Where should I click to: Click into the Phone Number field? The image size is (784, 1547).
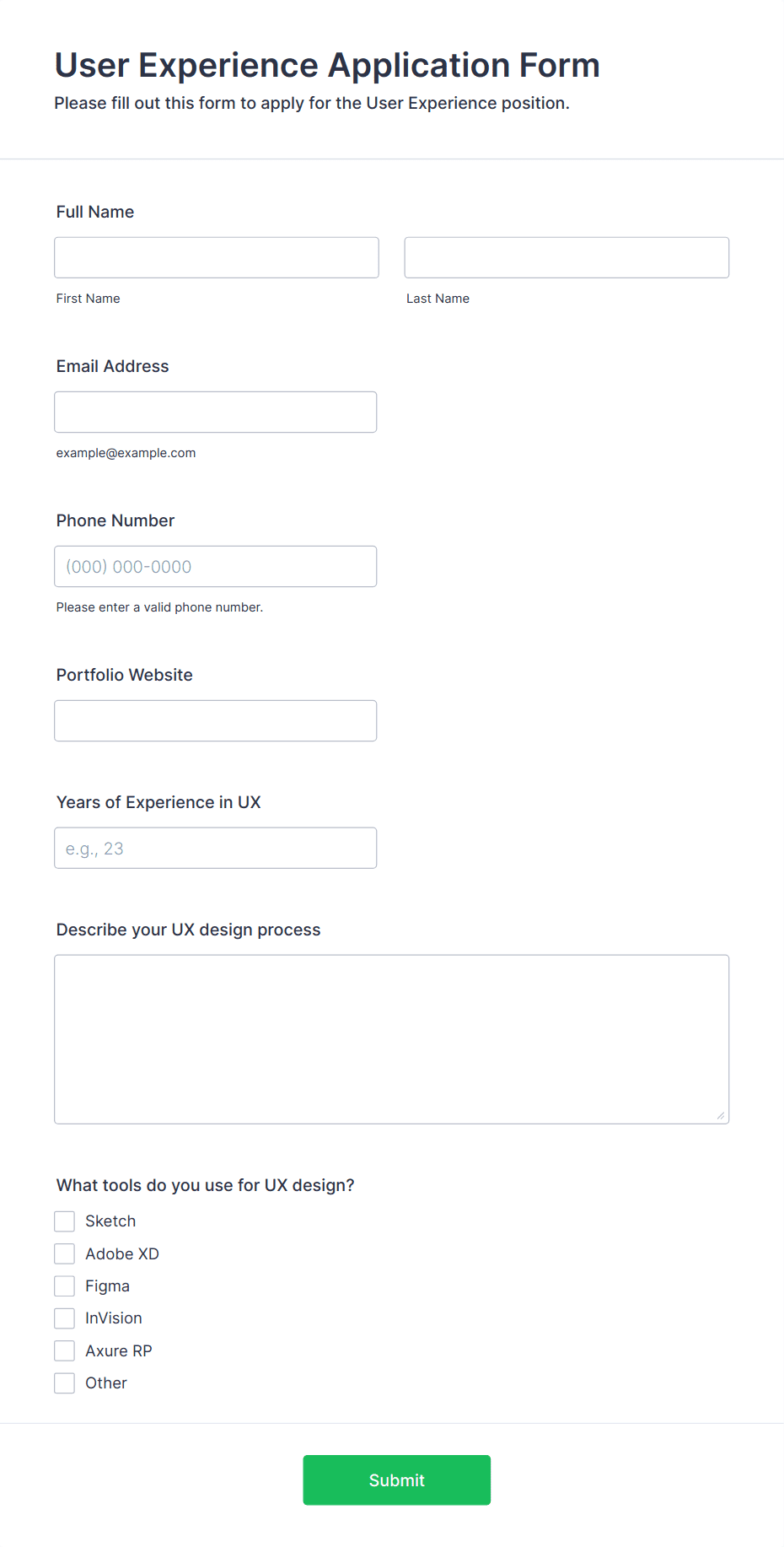(216, 566)
